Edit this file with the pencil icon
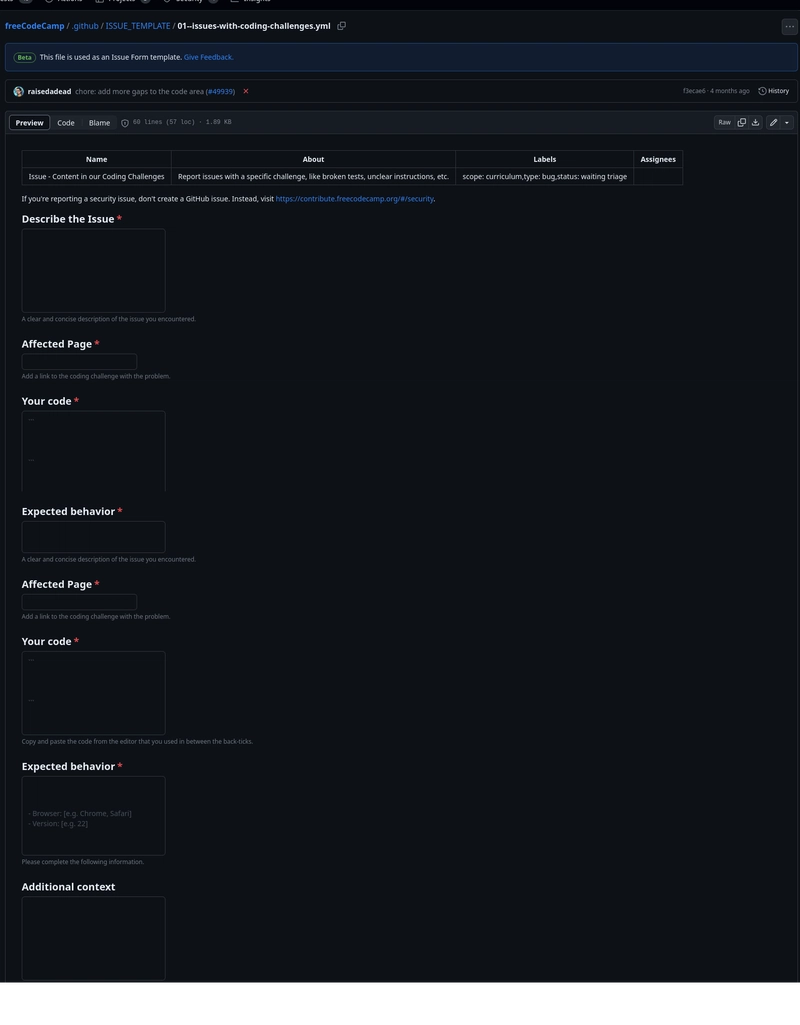 773,122
